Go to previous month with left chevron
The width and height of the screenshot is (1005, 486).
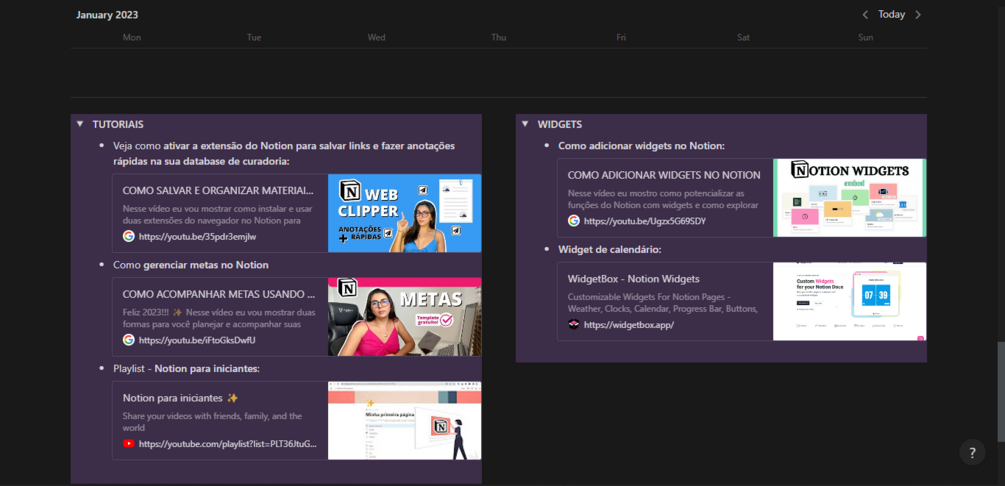pyautogui.click(x=865, y=15)
